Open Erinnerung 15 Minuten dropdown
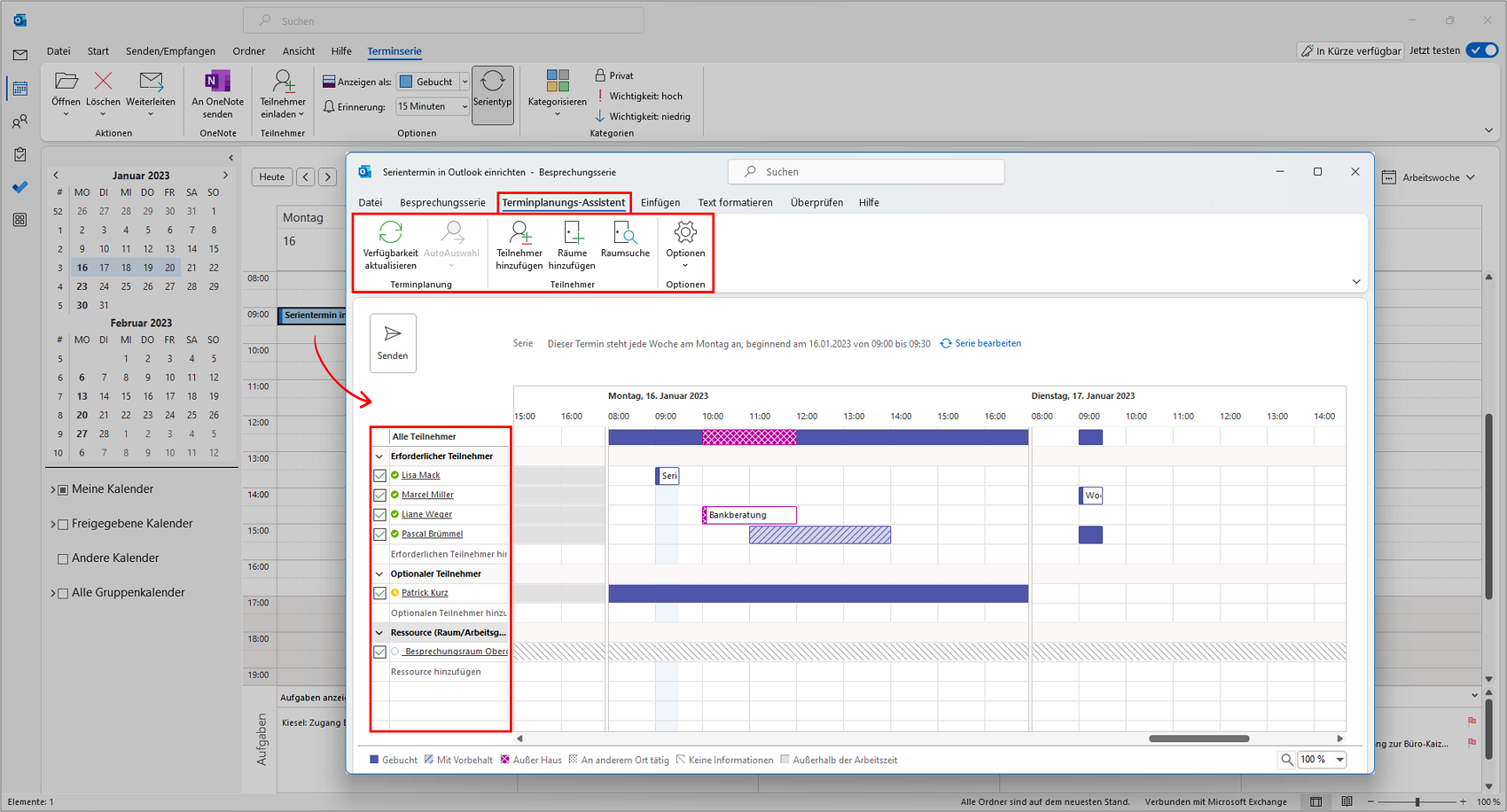Screen dimensions: 1507x812 [x=465, y=106]
